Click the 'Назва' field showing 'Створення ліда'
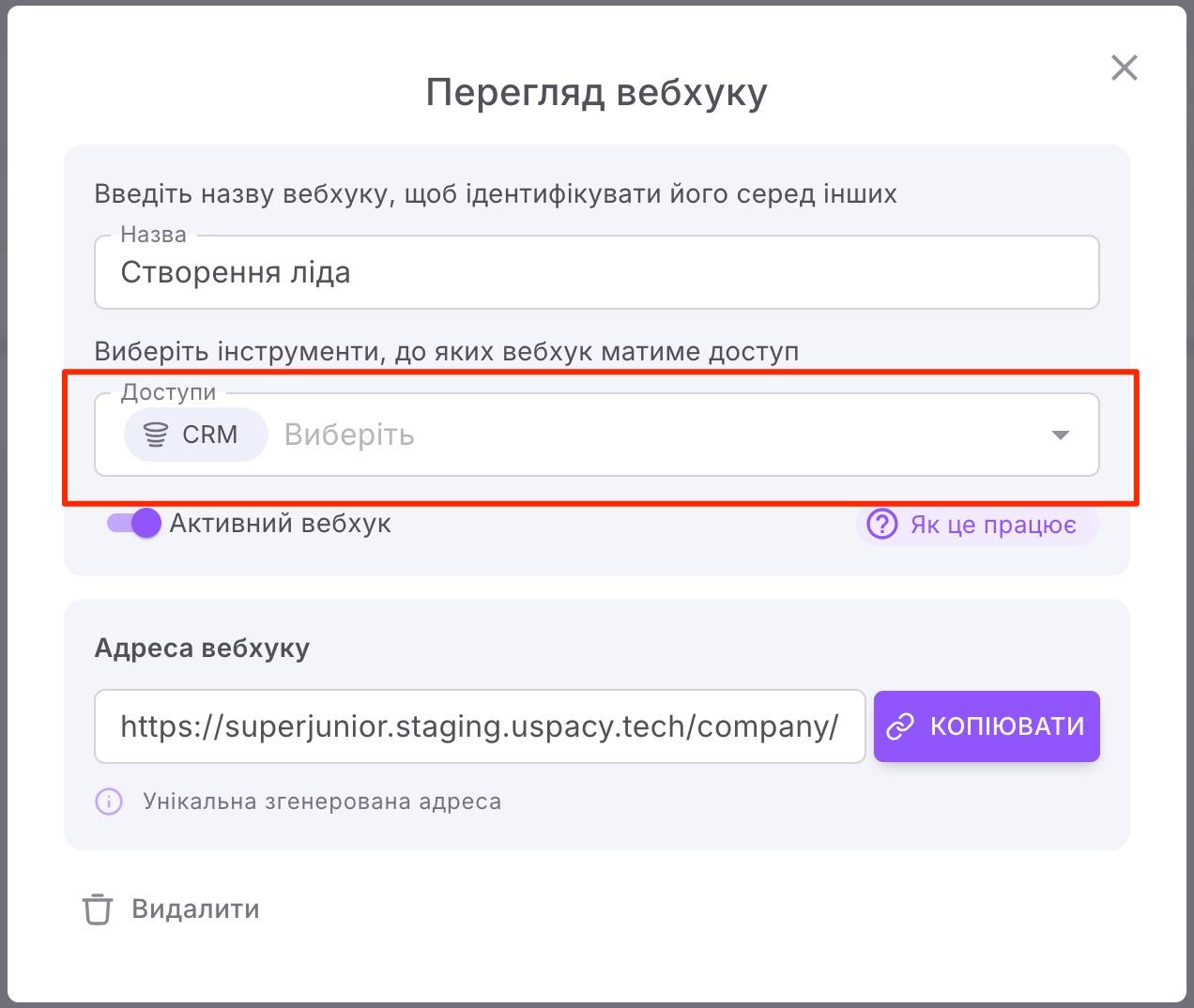1194x1008 pixels. 596,272
